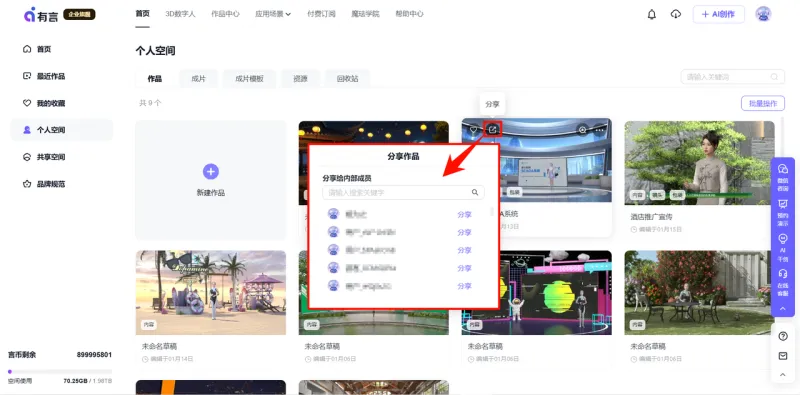The image size is (800, 395).
Task: Open 微信咨询 in the floating side panel
Action: tap(783, 177)
